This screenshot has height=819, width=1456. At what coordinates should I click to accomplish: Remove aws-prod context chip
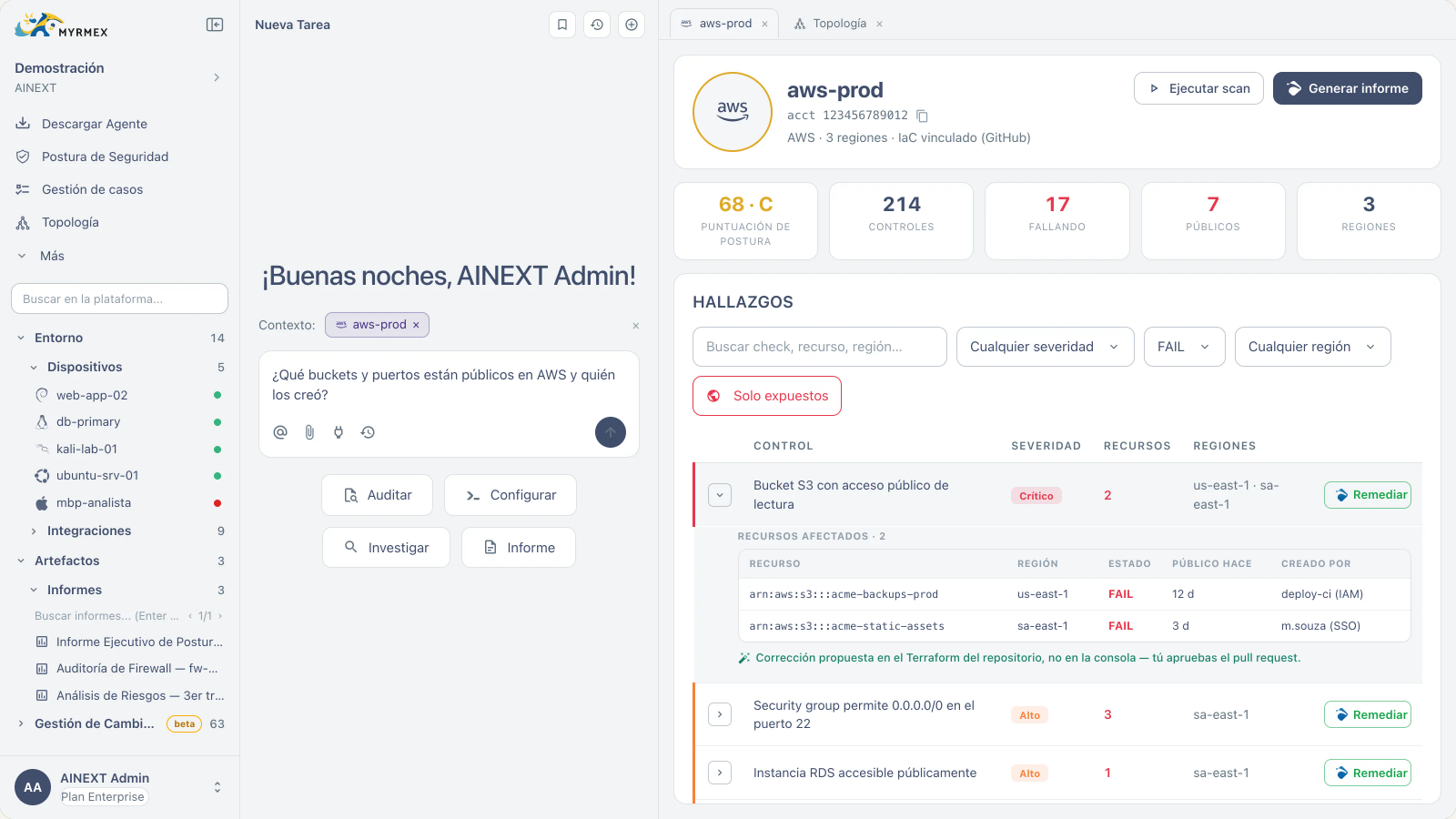[416, 325]
